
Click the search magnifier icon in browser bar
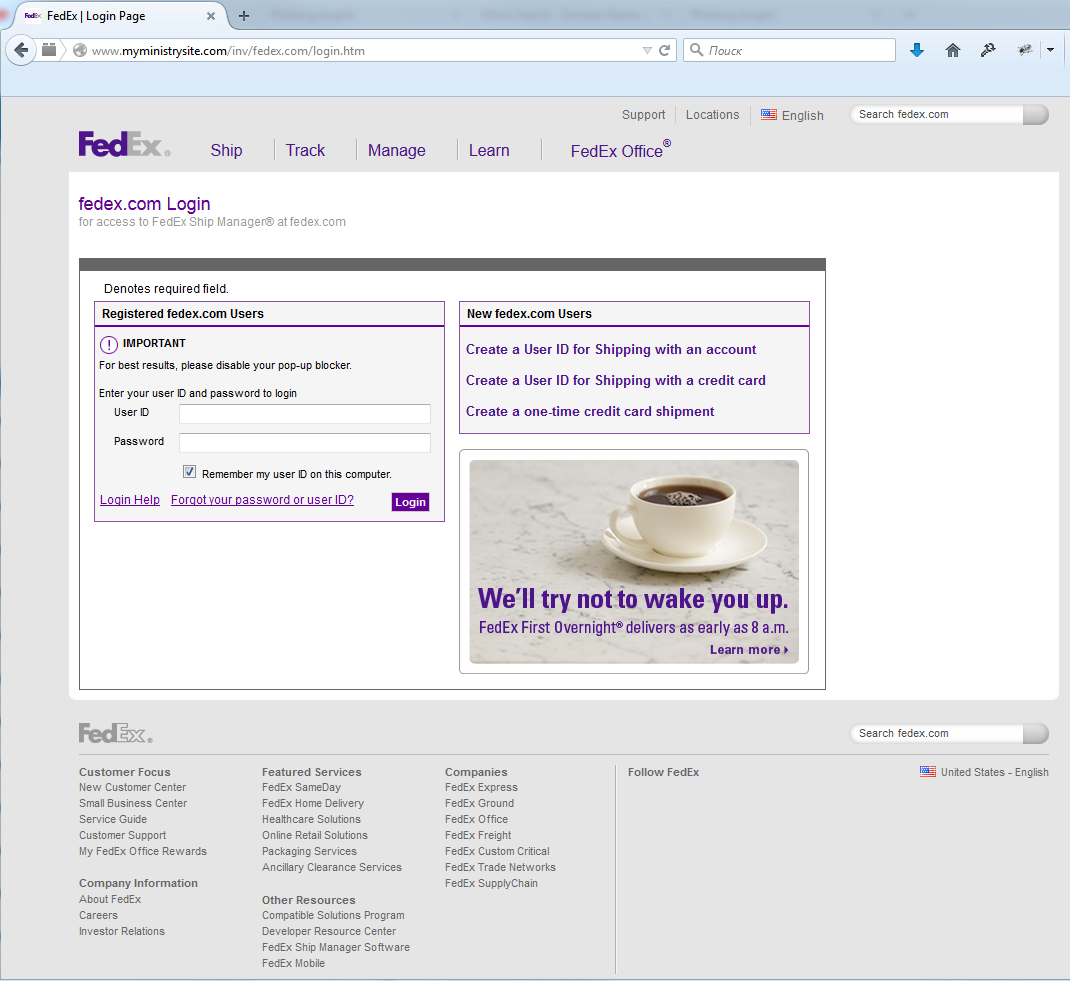click(x=696, y=50)
